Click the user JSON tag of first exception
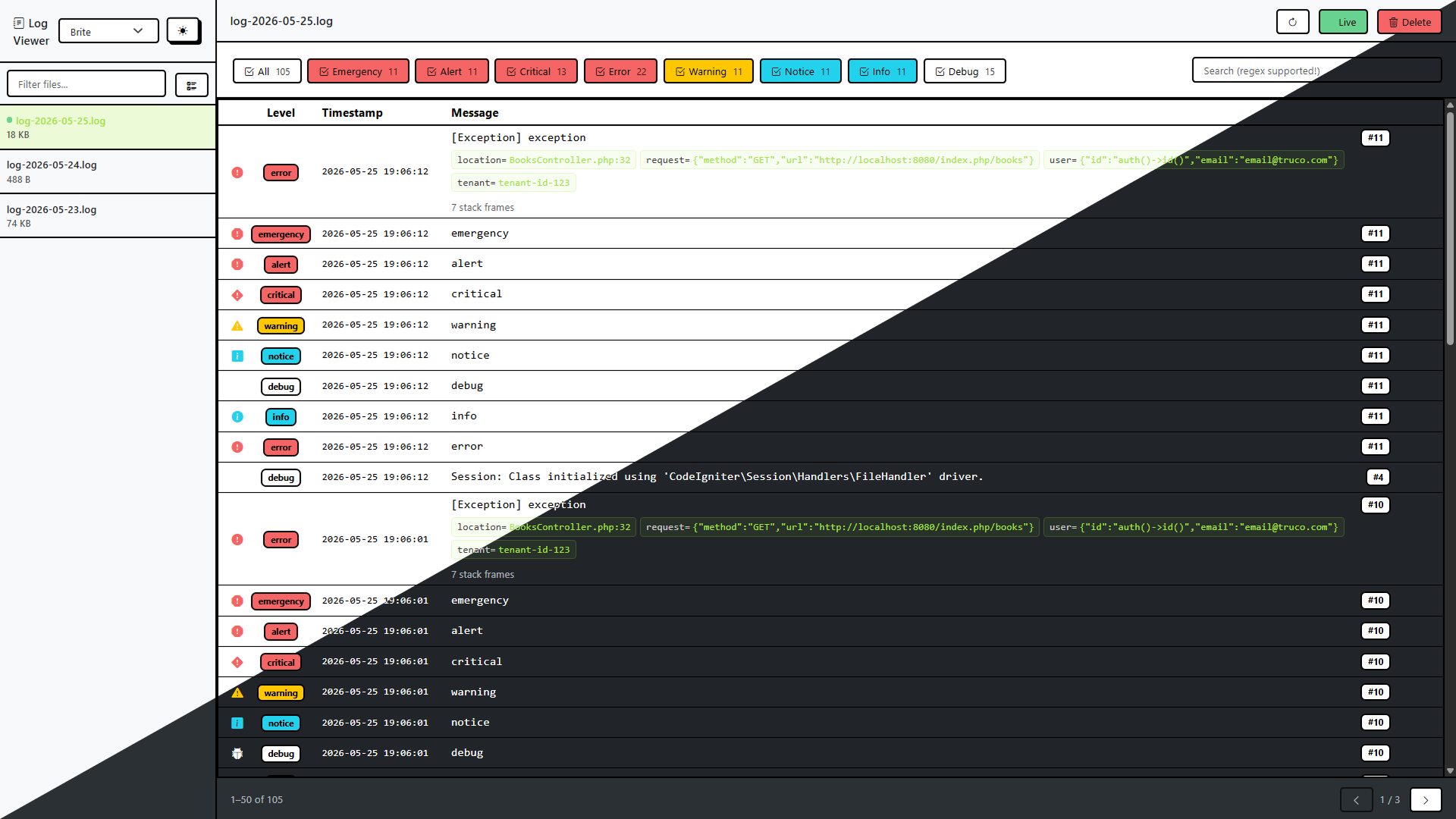 tap(1194, 160)
